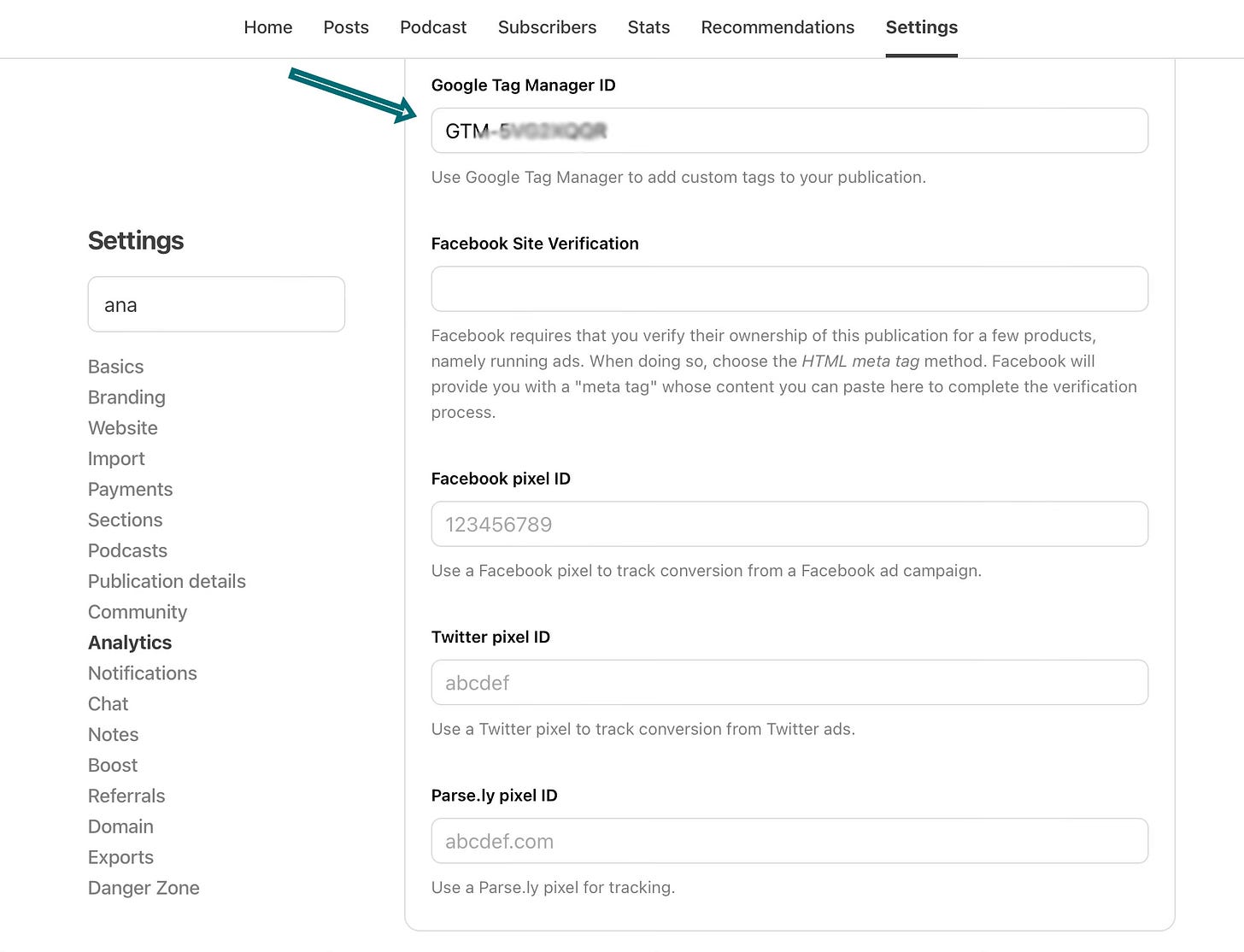Select the Settings tab
1244x952 pixels.
[921, 27]
